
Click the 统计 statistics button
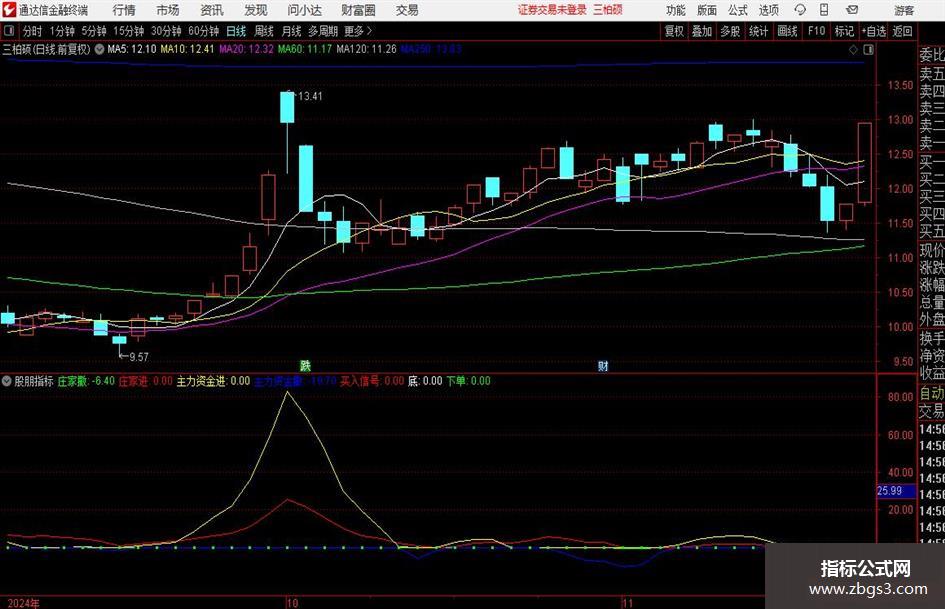[758, 31]
